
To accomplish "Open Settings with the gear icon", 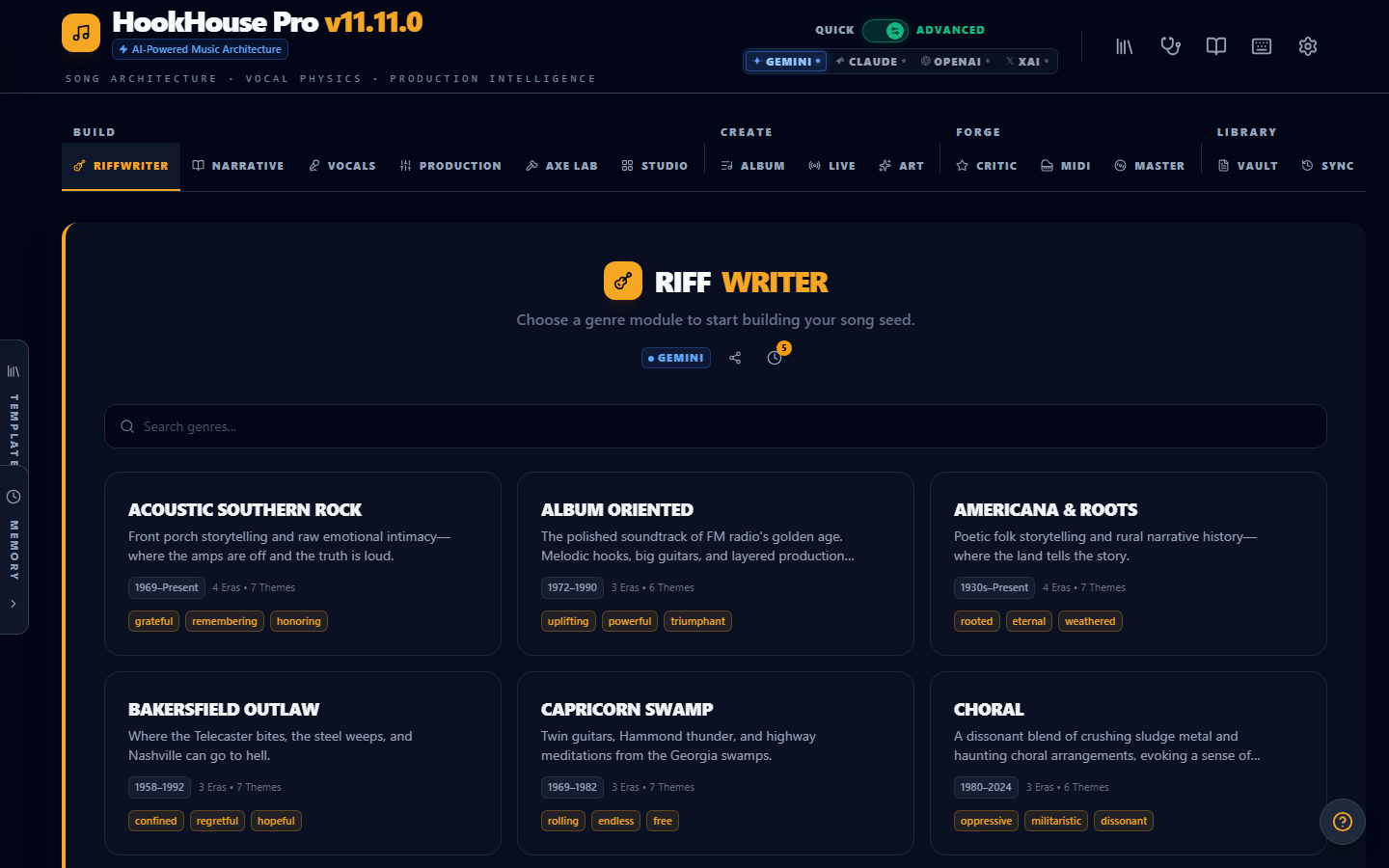I will [x=1307, y=45].
